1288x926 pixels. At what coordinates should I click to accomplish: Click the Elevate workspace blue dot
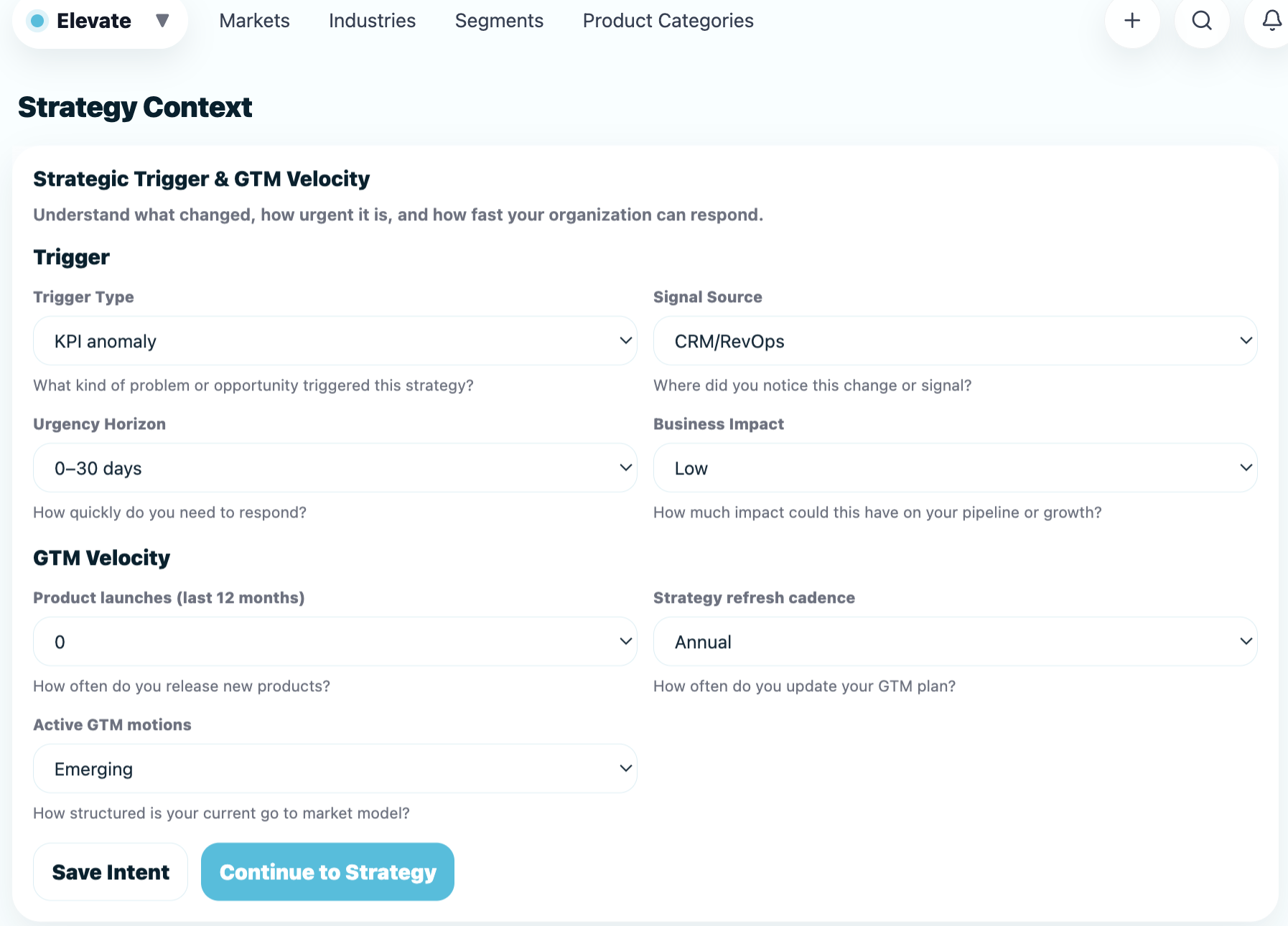click(x=37, y=21)
